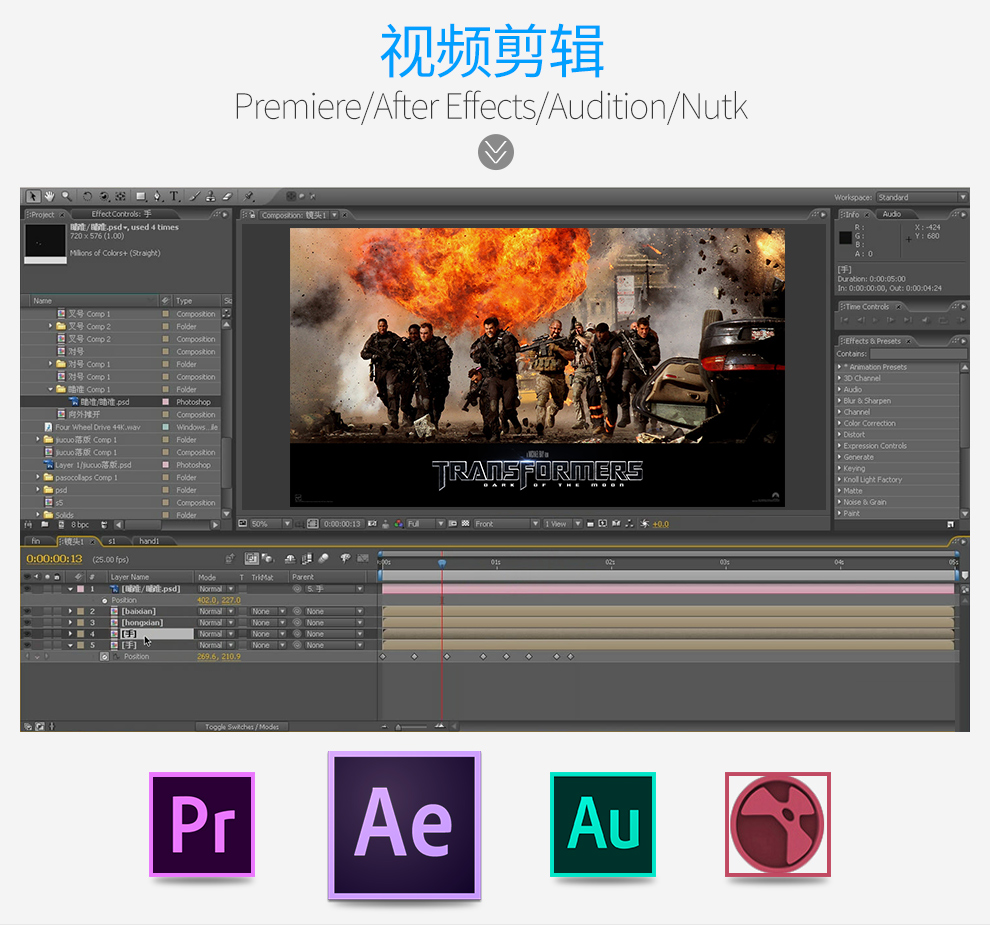Select the Pan Behind tool
Viewport: 990px width, 925px height.
[121, 196]
